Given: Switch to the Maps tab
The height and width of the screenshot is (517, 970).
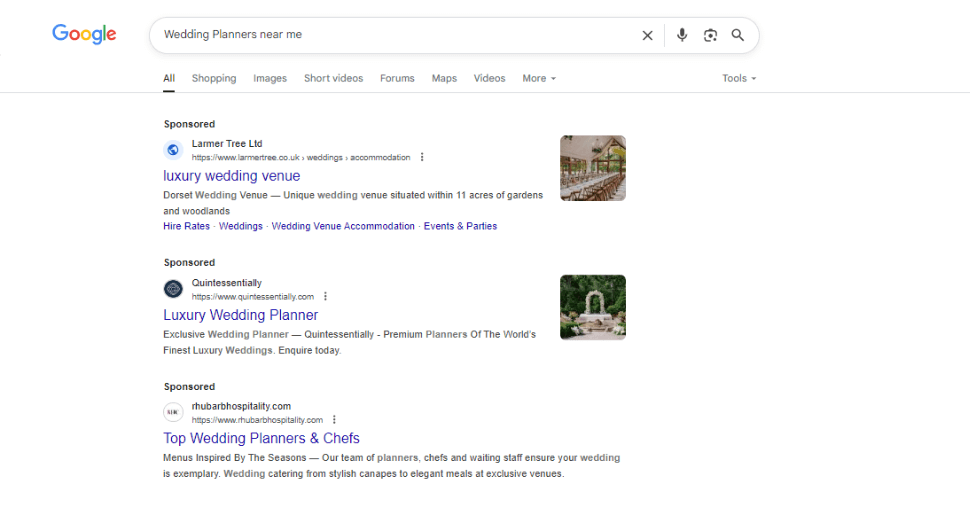Looking at the screenshot, I should point(444,79).
